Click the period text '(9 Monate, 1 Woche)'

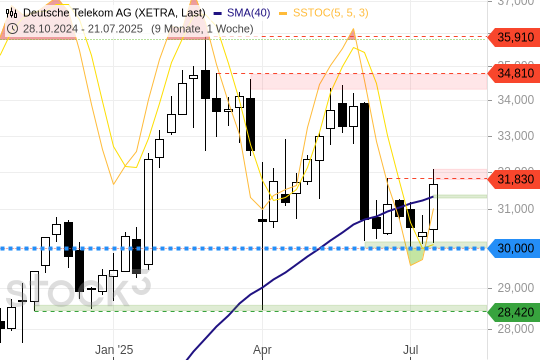[202, 29]
